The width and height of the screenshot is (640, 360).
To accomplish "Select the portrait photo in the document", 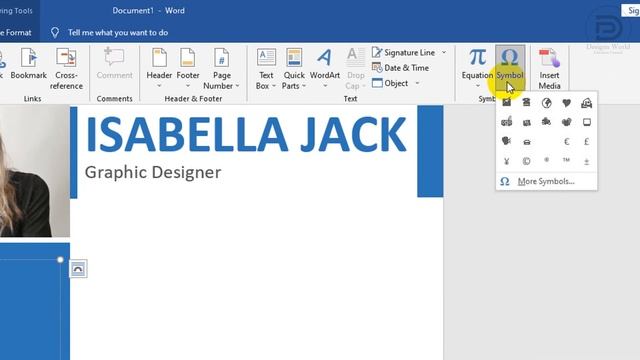I will click(34, 171).
